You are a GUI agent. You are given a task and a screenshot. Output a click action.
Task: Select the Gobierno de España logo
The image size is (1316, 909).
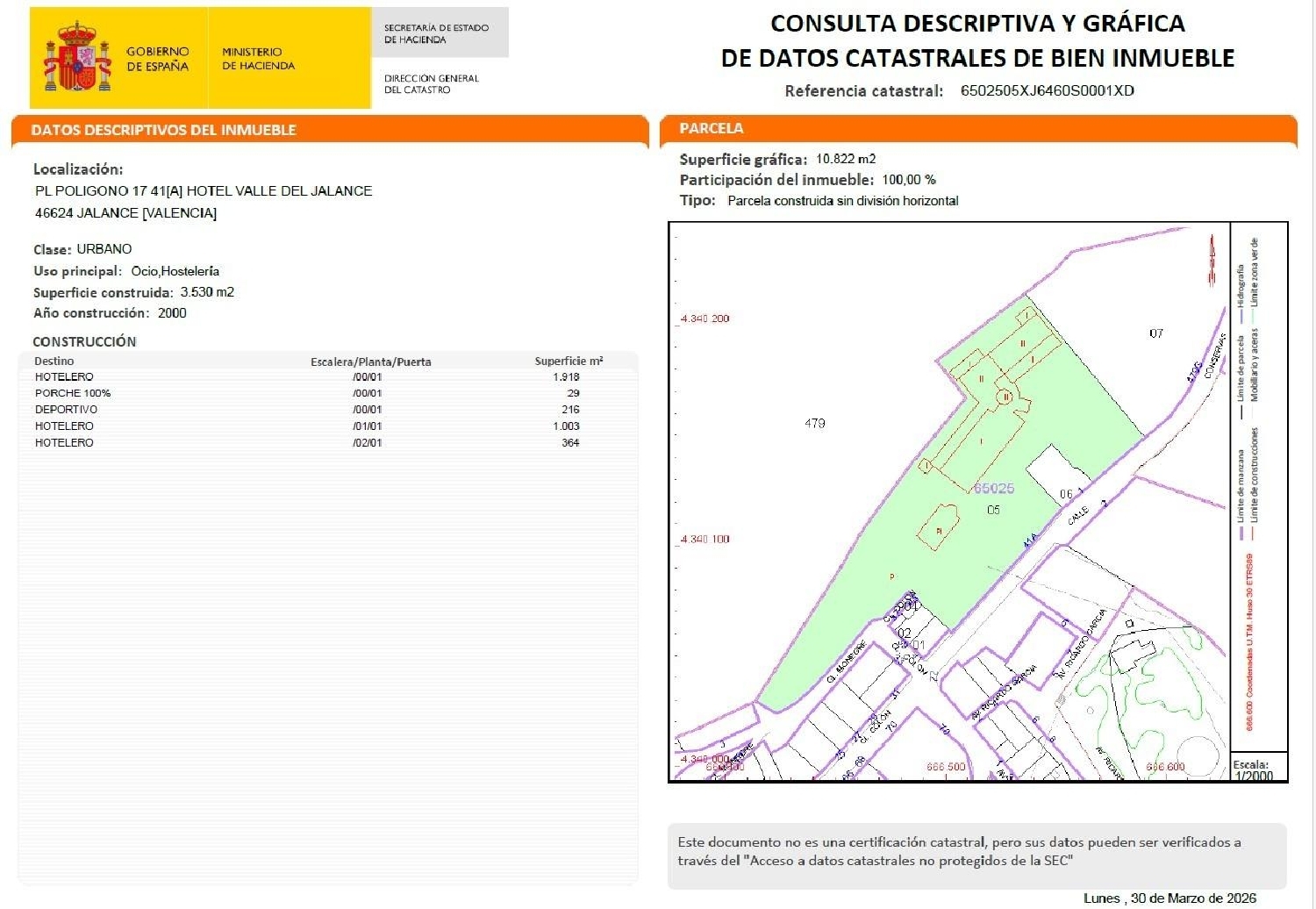158,60
